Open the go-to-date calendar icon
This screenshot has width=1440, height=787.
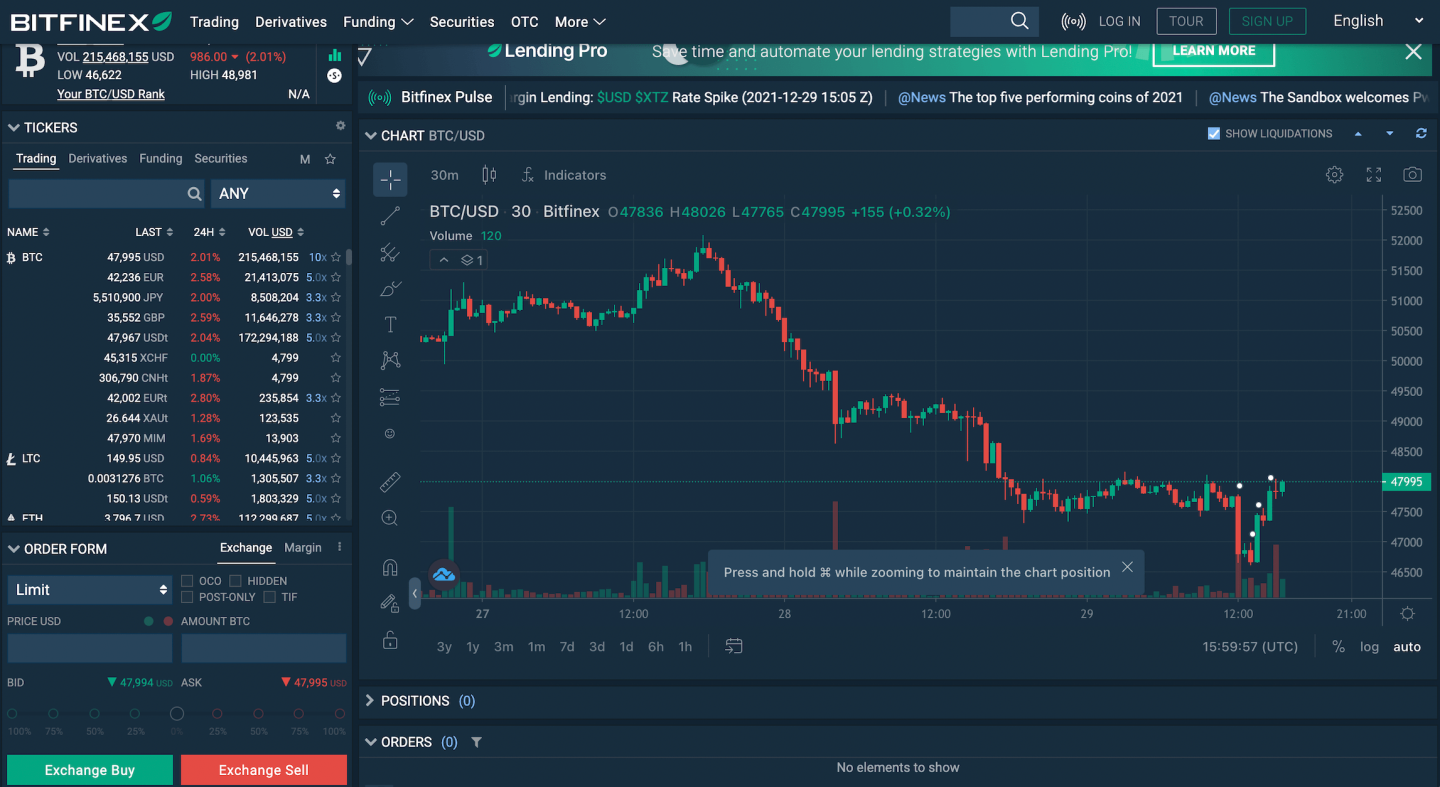point(734,646)
